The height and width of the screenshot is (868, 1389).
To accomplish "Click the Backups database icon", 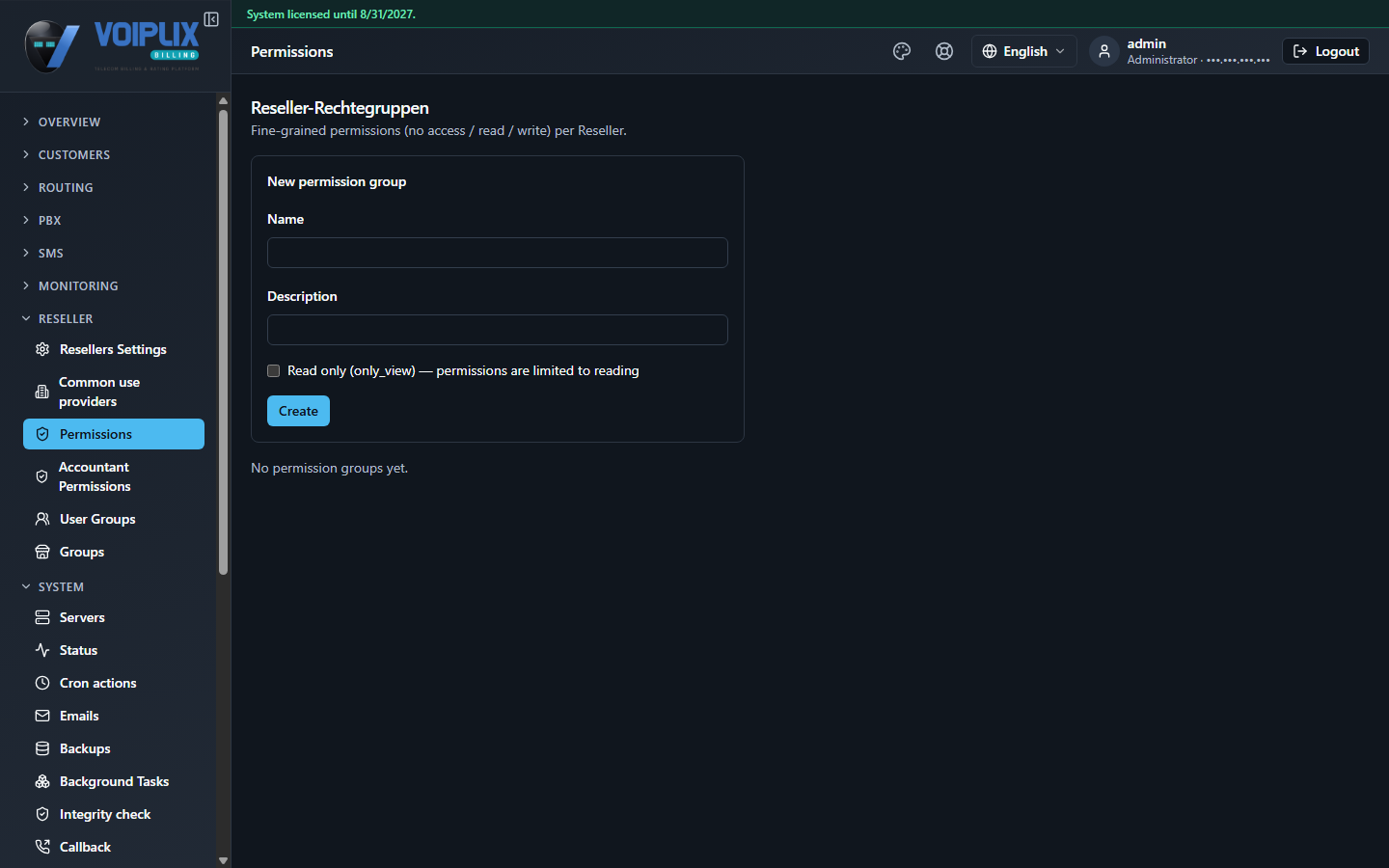I will click(x=42, y=748).
